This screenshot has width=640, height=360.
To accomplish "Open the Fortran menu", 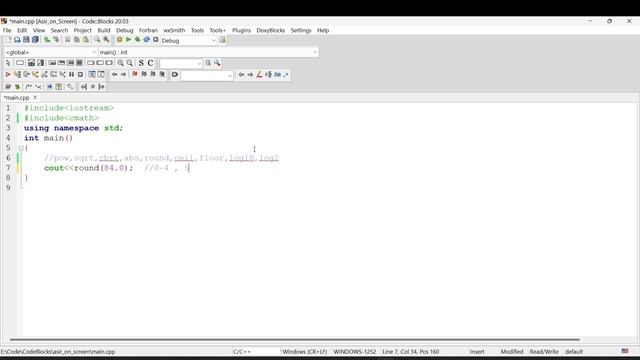I will coord(148,30).
